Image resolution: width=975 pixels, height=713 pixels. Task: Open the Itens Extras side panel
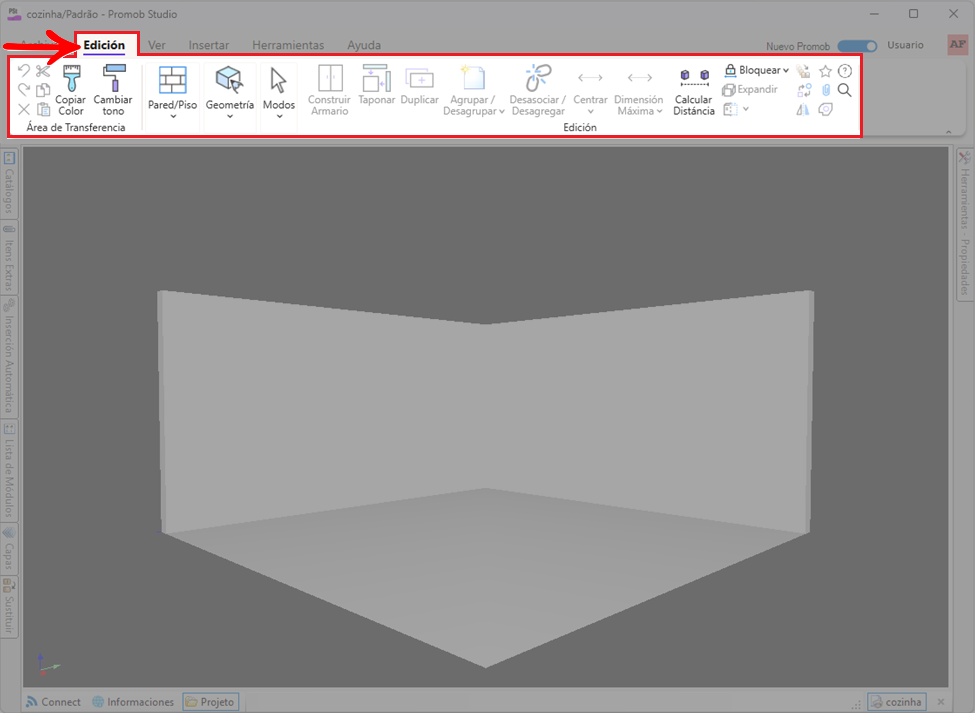pyautogui.click(x=9, y=257)
